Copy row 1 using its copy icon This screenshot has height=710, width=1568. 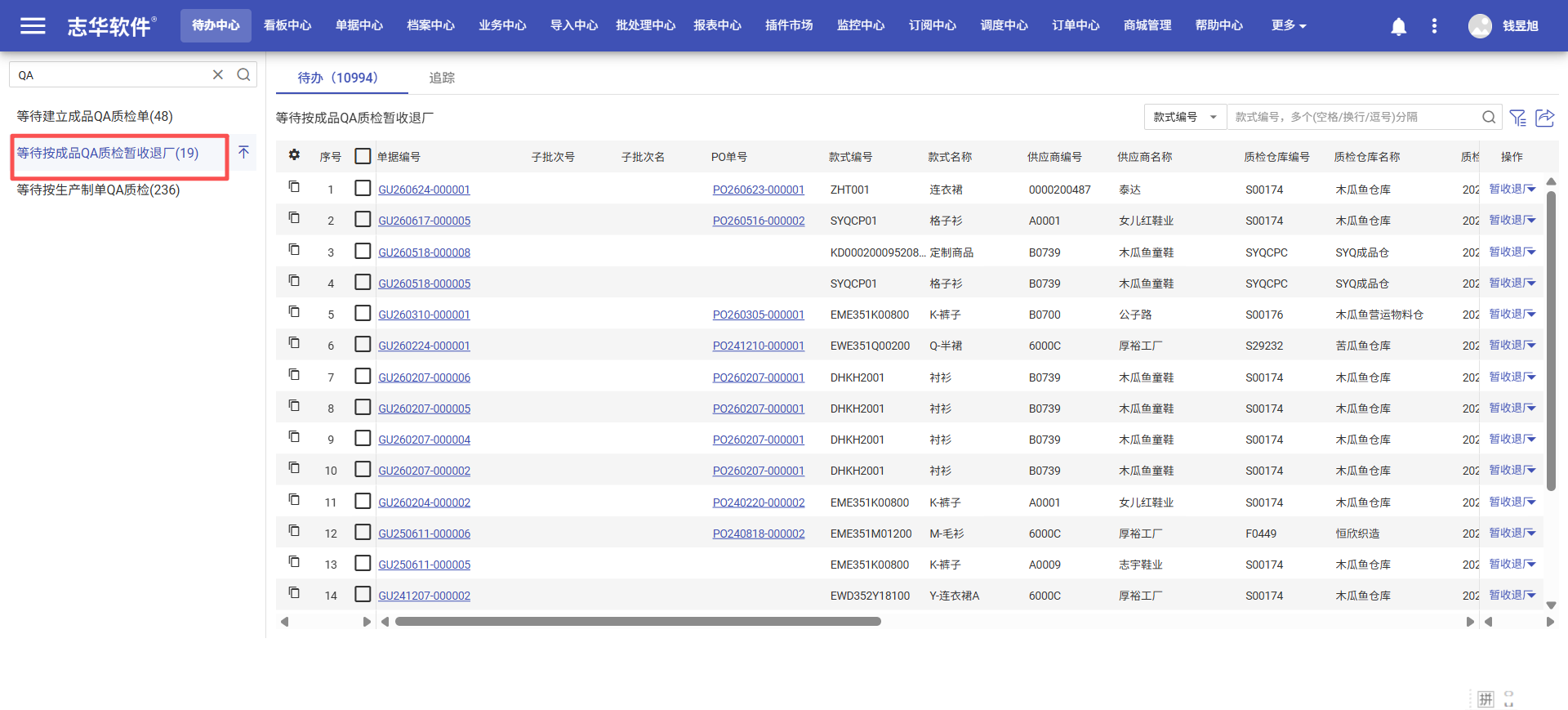(294, 187)
